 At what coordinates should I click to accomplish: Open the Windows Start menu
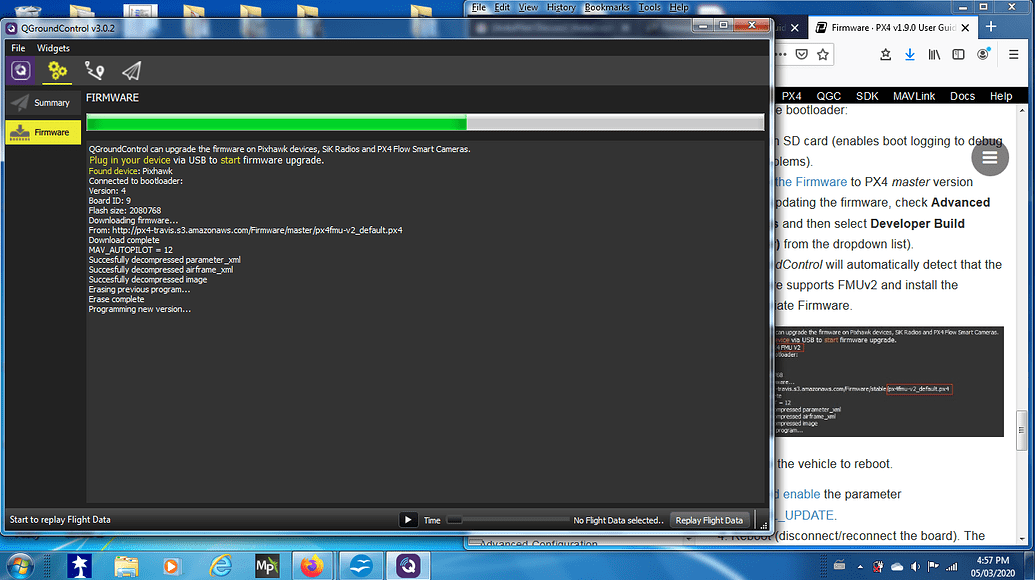(20, 566)
